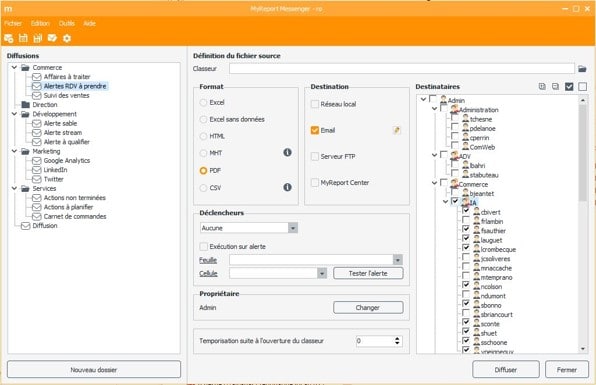Click the Feuille underlined label

click(x=208, y=260)
